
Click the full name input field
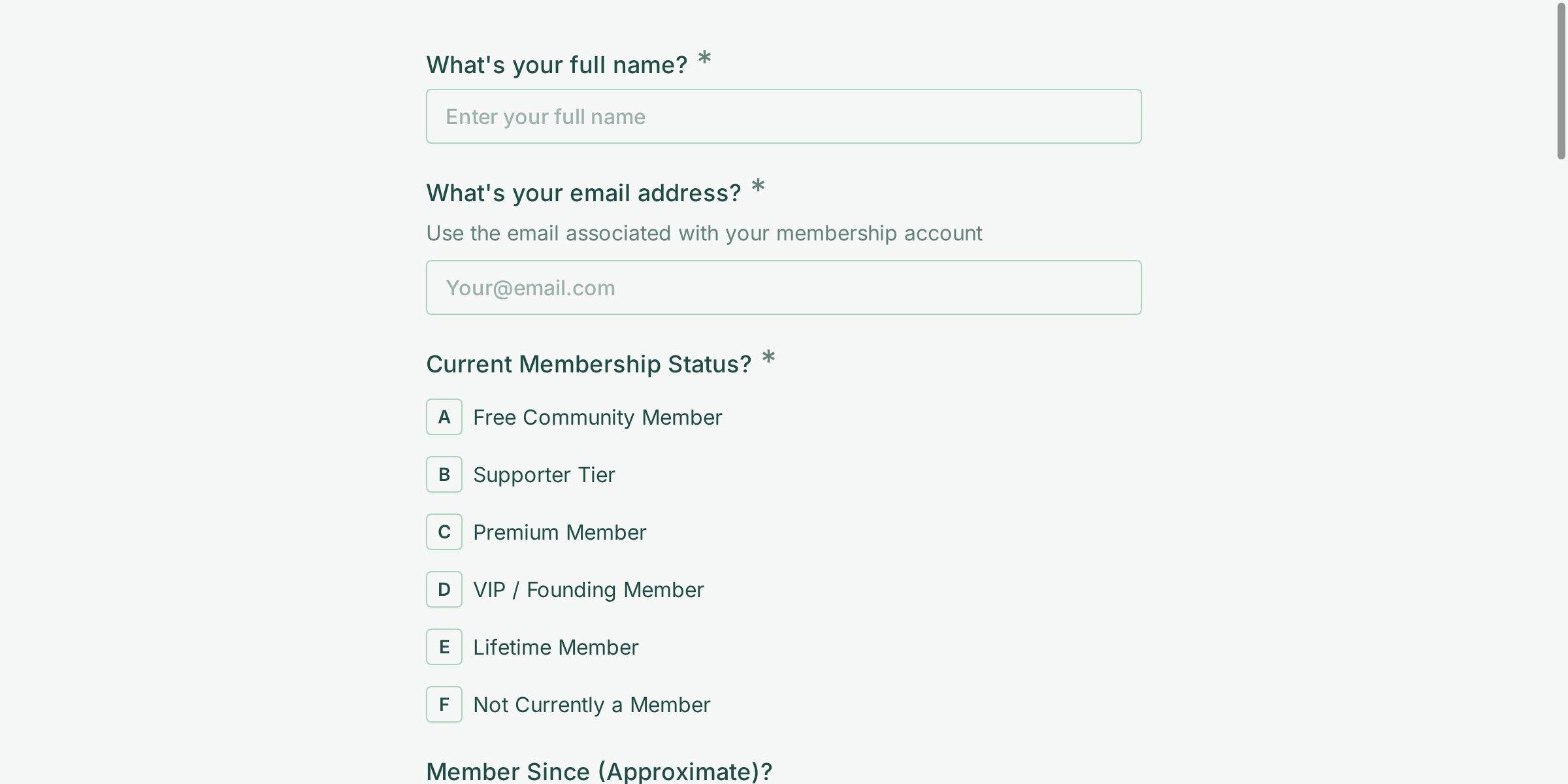pyautogui.click(x=783, y=116)
